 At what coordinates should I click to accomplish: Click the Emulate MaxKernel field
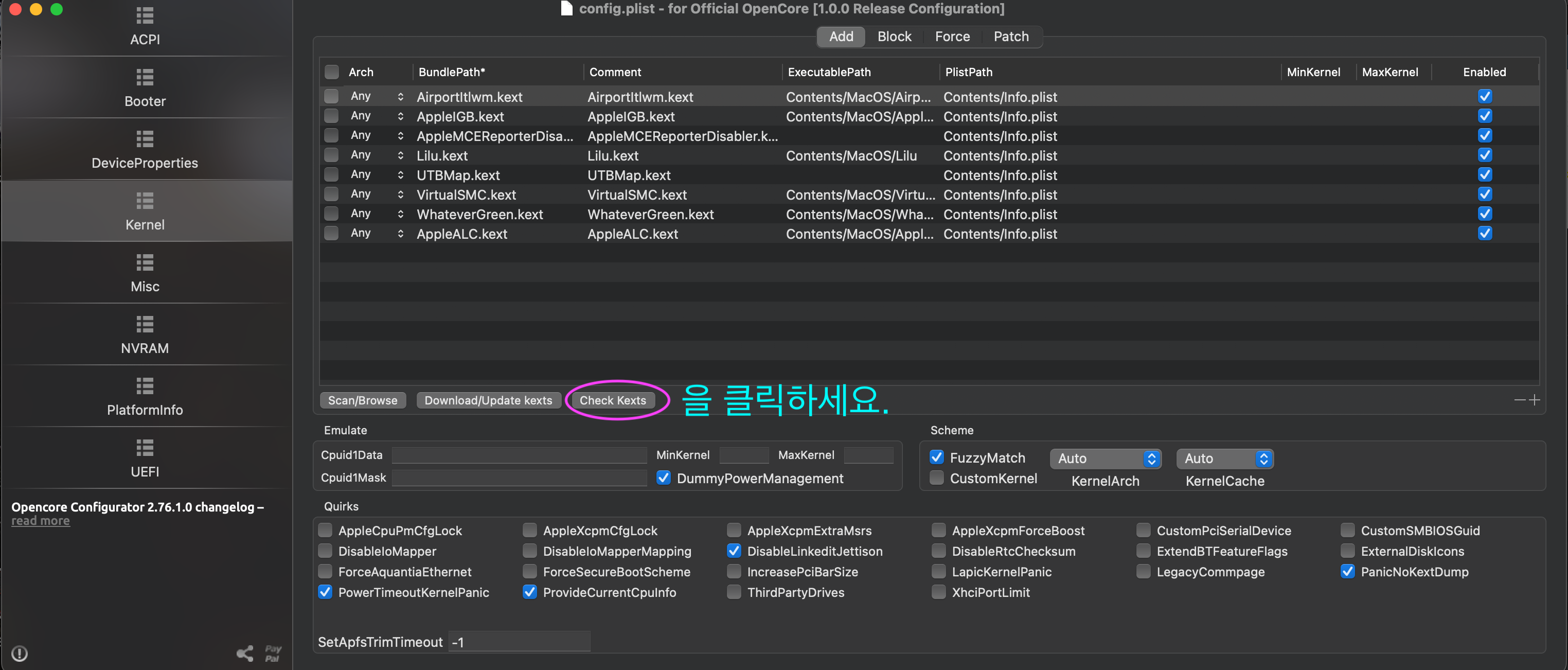868,455
